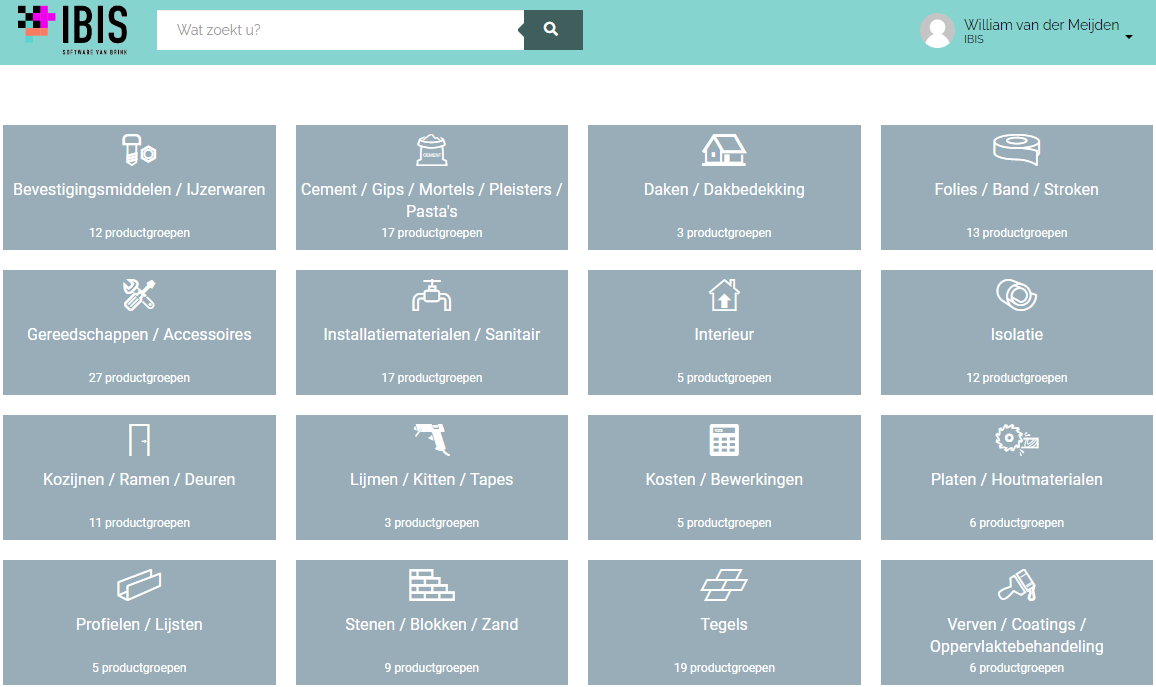Select the tape roll icon on Folies / Band / Stroken
Screen dimensions: 1156x687
point(1016,149)
